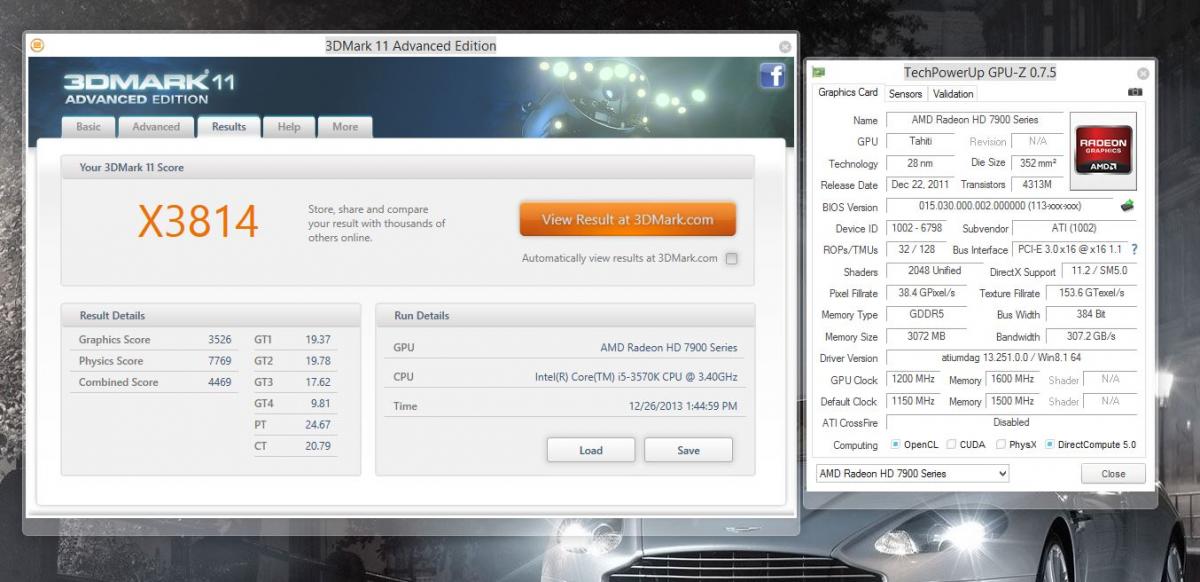Click the Save button in Run Details

click(688, 450)
